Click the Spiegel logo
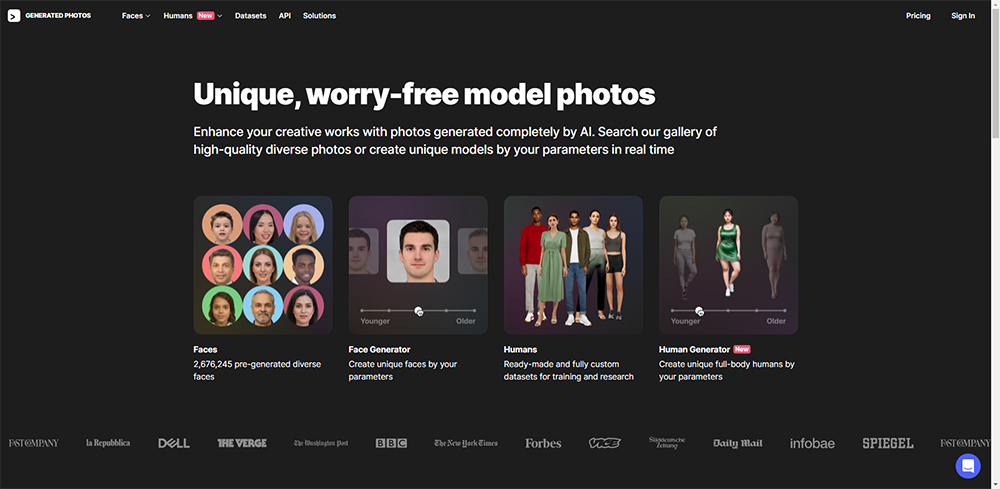This screenshot has width=1000, height=489. [x=888, y=443]
